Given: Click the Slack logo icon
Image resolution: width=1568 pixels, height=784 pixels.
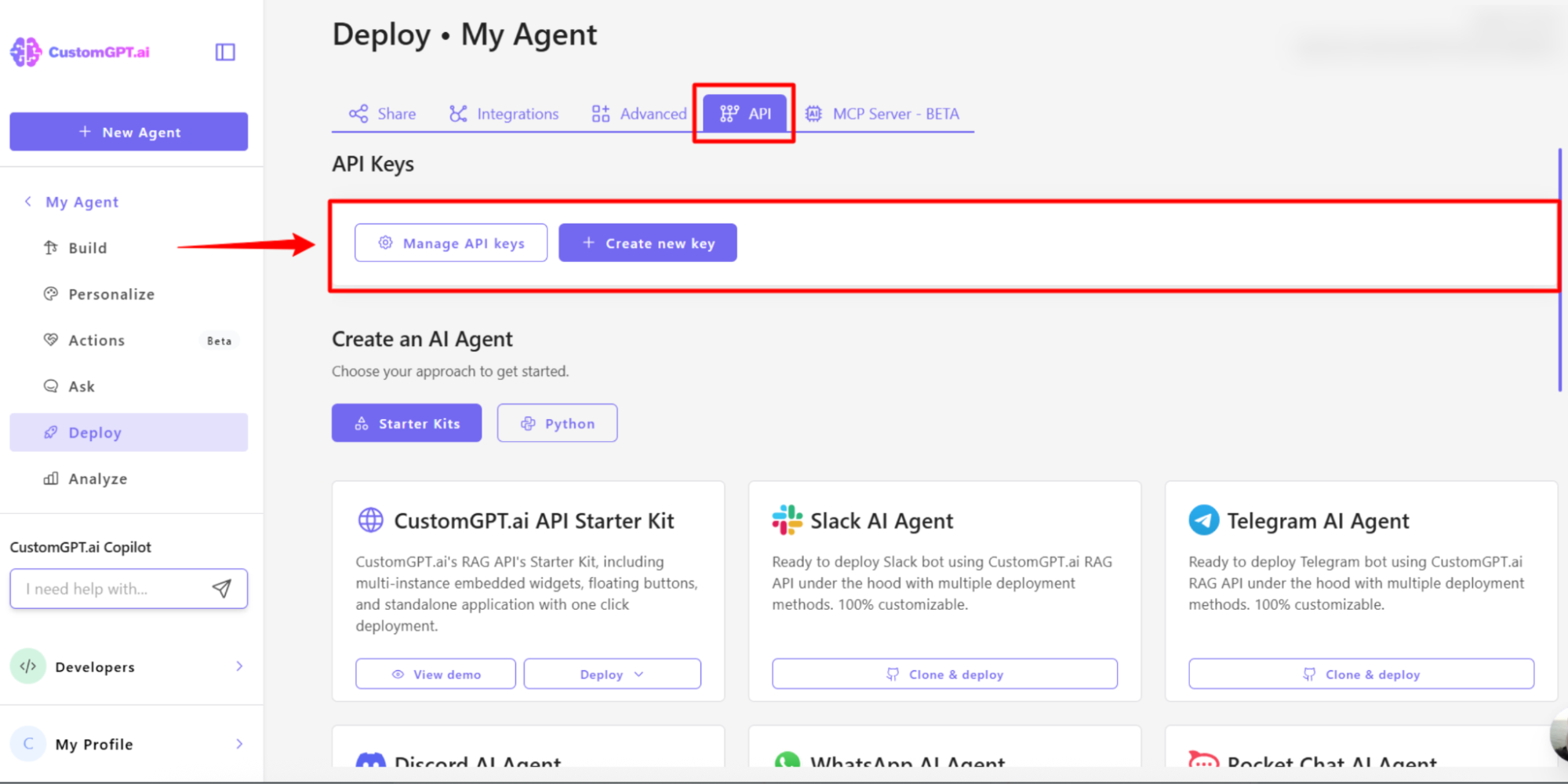Looking at the screenshot, I should 787,520.
